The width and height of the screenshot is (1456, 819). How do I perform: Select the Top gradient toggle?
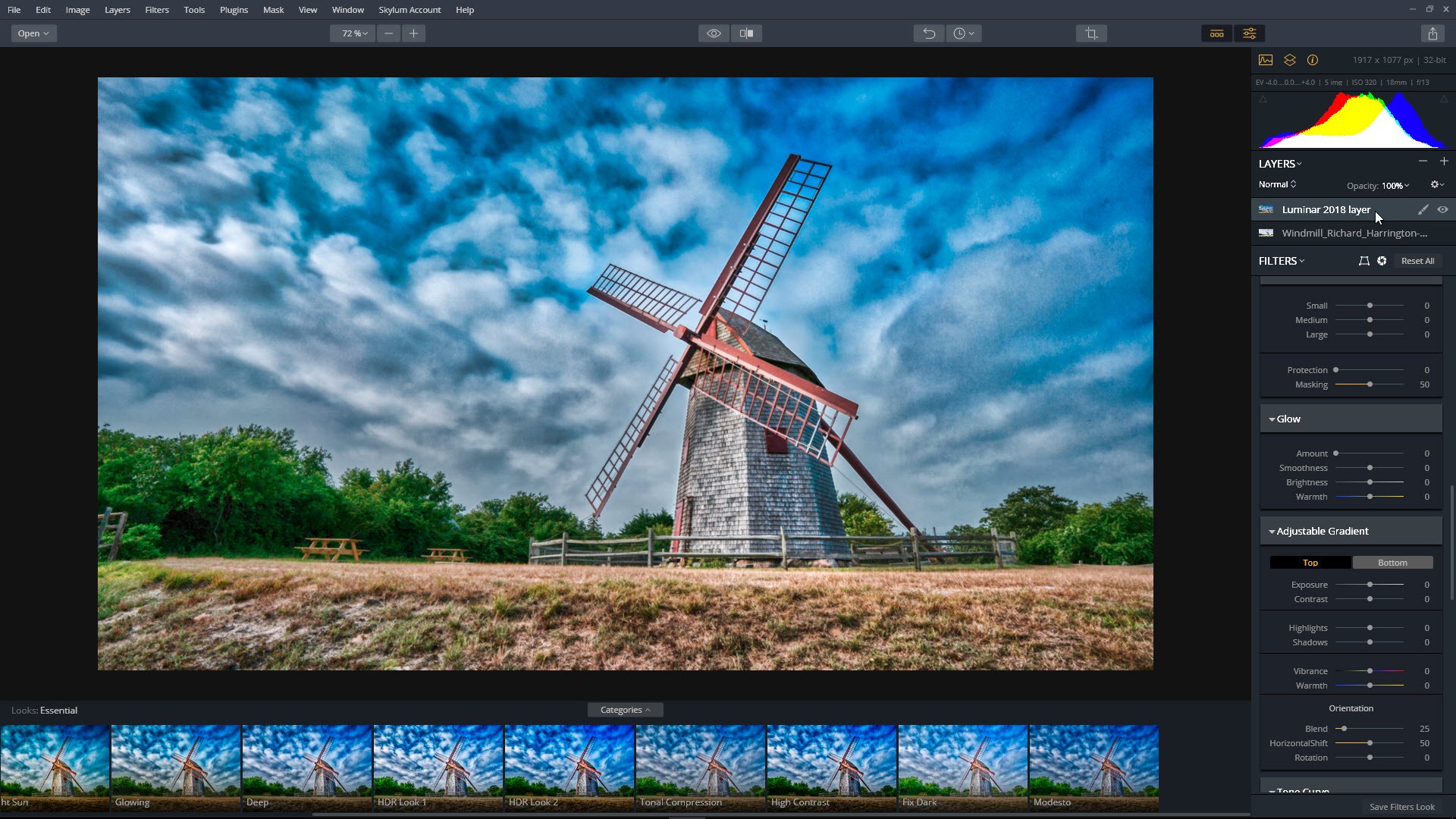[1310, 563]
